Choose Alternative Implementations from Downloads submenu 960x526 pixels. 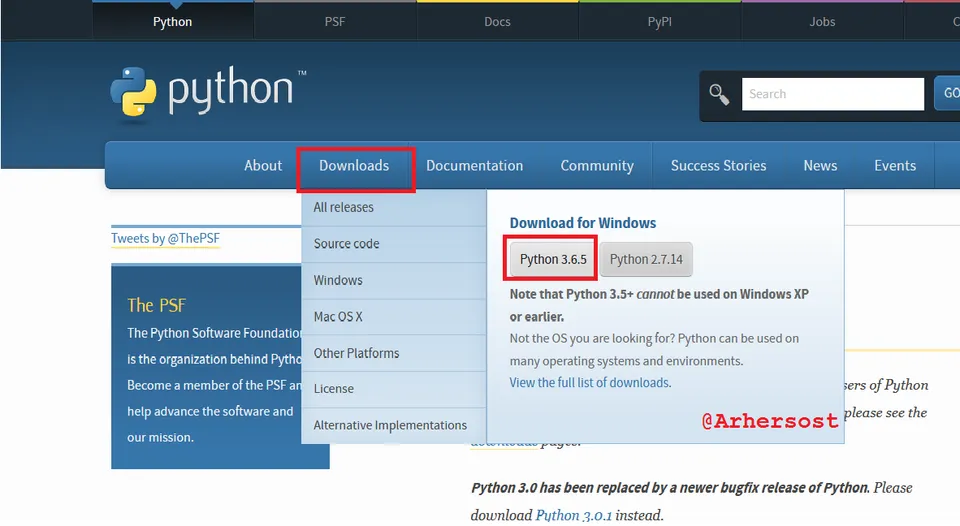coord(394,425)
